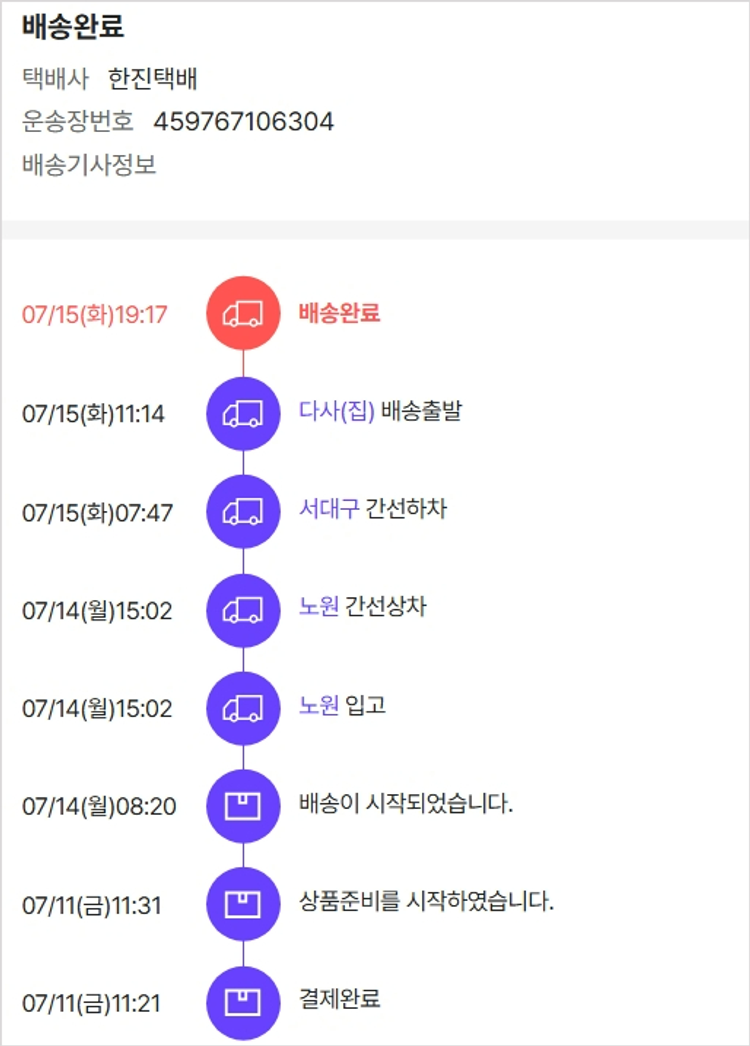This screenshot has width=750, height=1046.
Task: Click the box icon next to 결제완료
Action: point(243,1003)
